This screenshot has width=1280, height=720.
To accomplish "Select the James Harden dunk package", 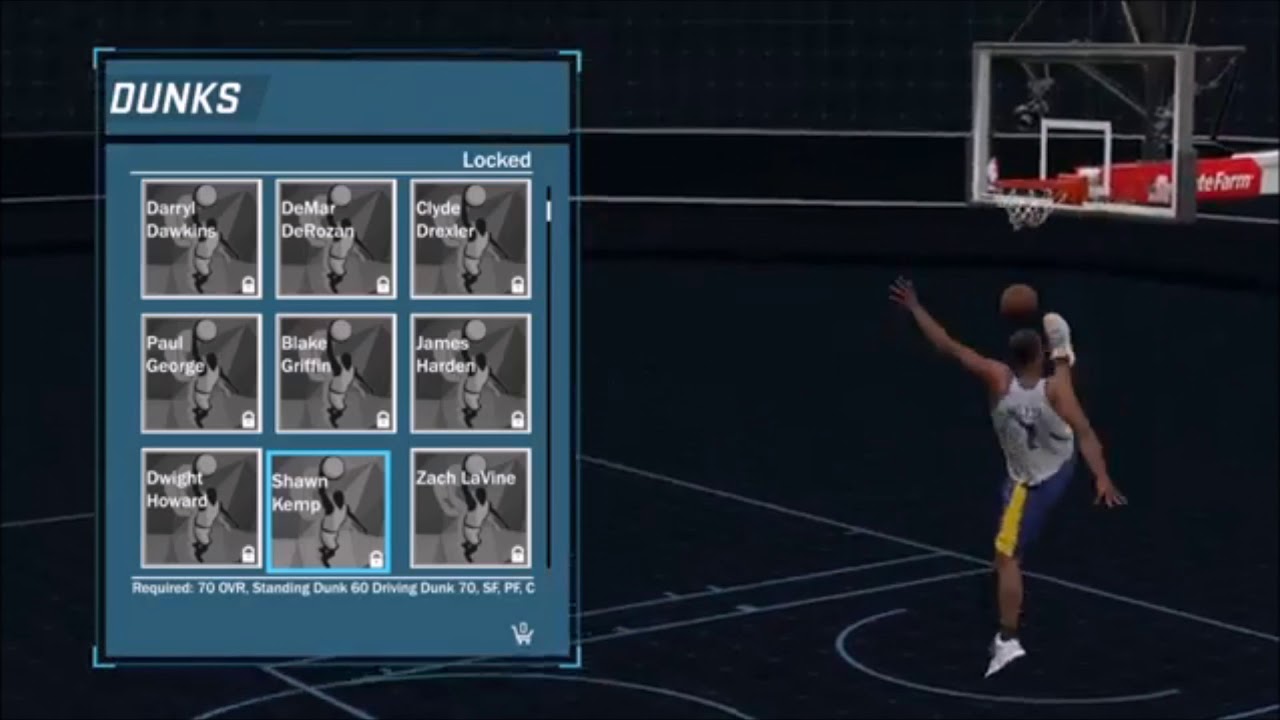I will click(x=471, y=374).
